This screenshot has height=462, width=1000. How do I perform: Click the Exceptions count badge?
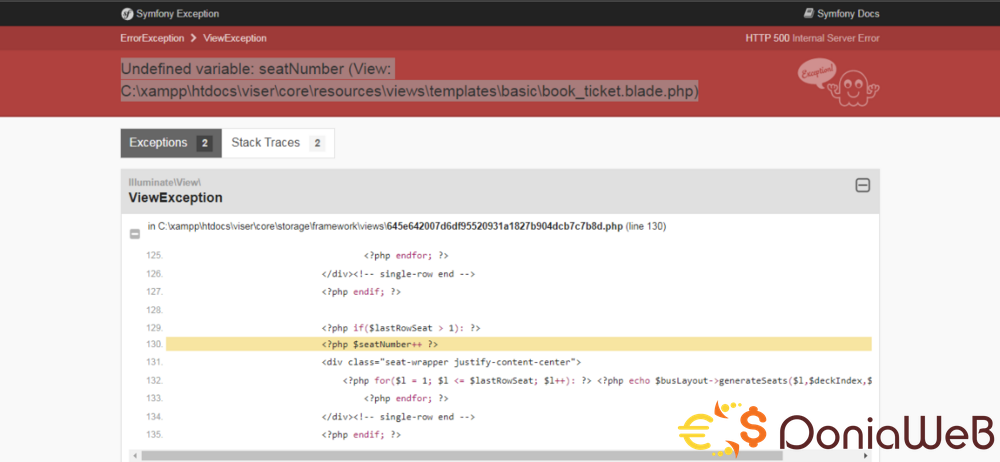pos(204,143)
